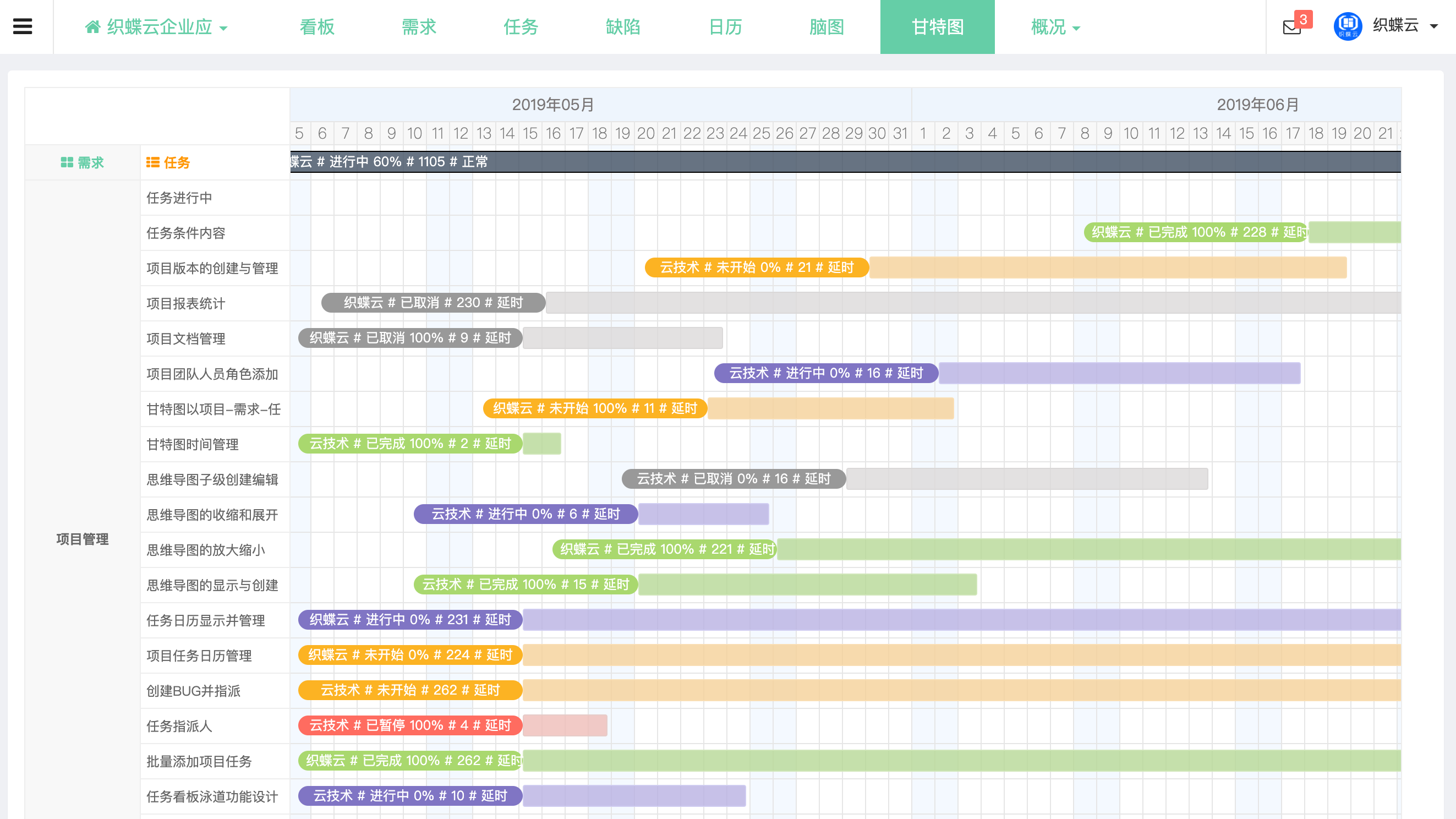1456x819 pixels.
Task: Click the purple 云技术 进行中 0% # 16 bar
Action: pyautogui.click(x=826, y=373)
